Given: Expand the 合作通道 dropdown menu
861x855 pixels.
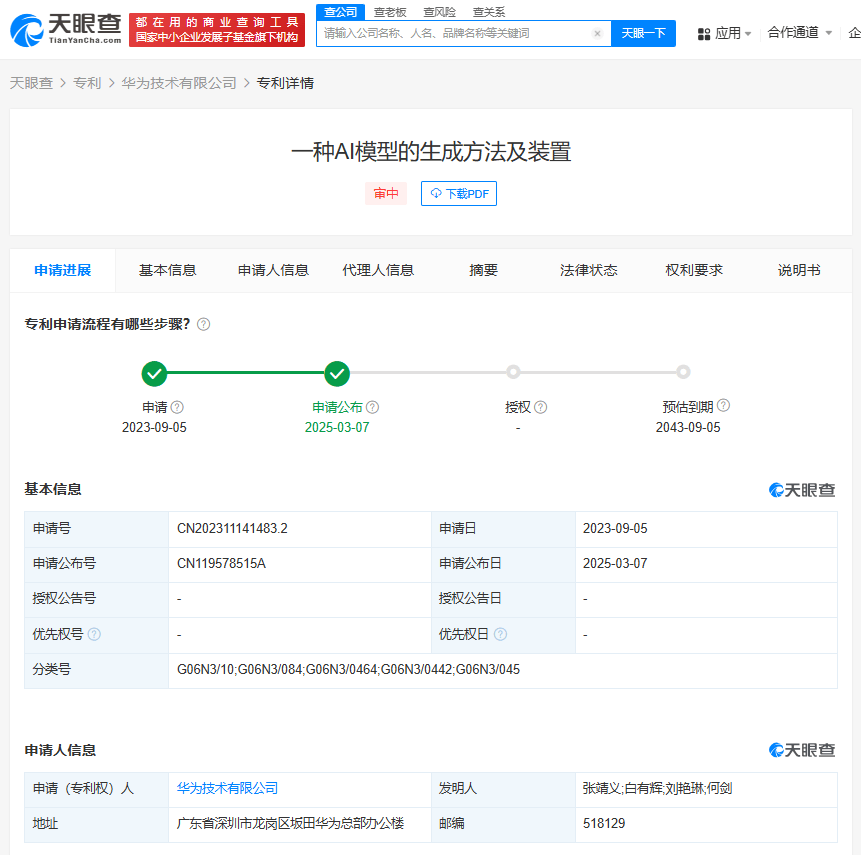Looking at the screenshot, I should pos(800,33).
